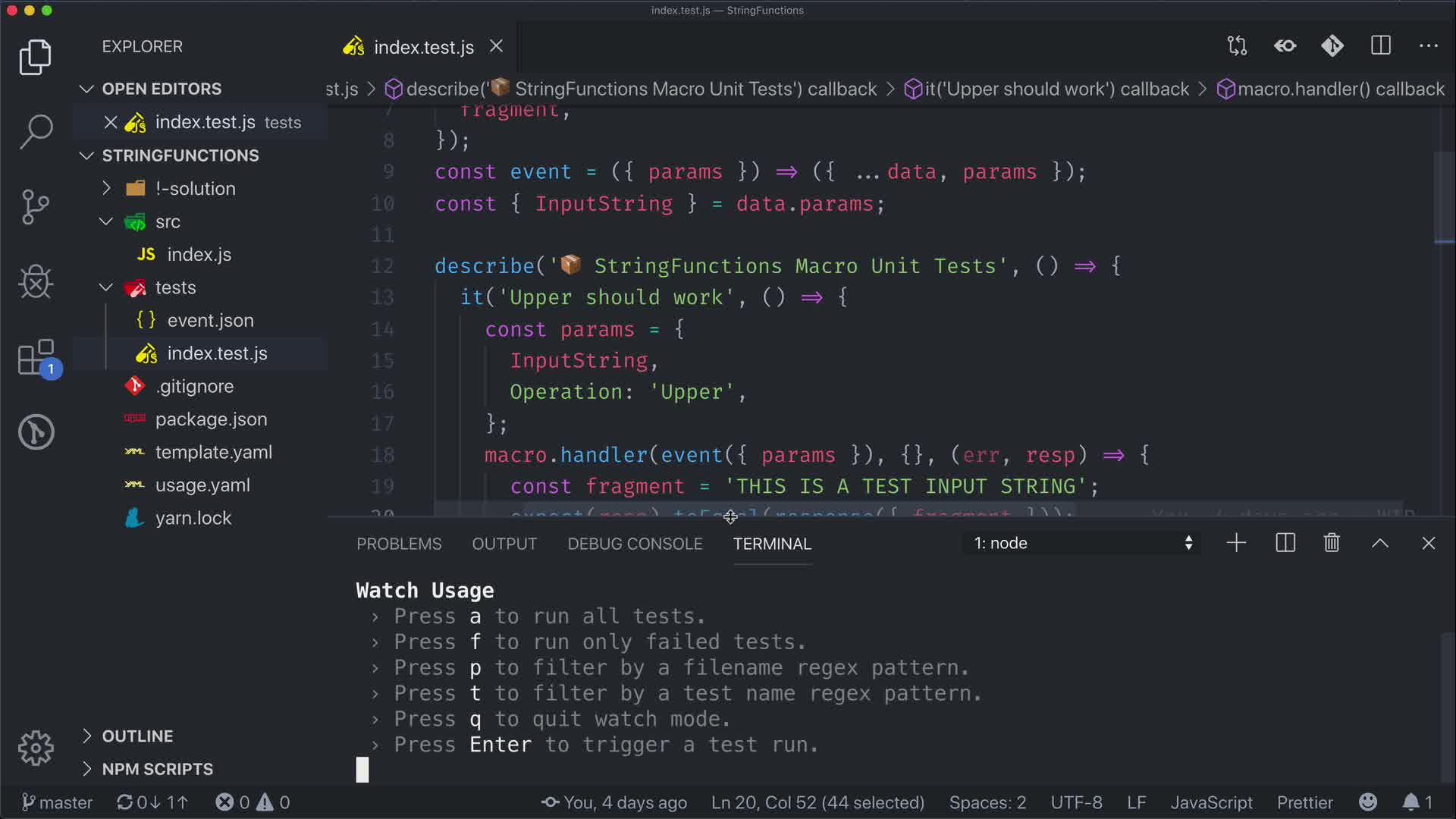Open the Search view in activity bar

36,131
